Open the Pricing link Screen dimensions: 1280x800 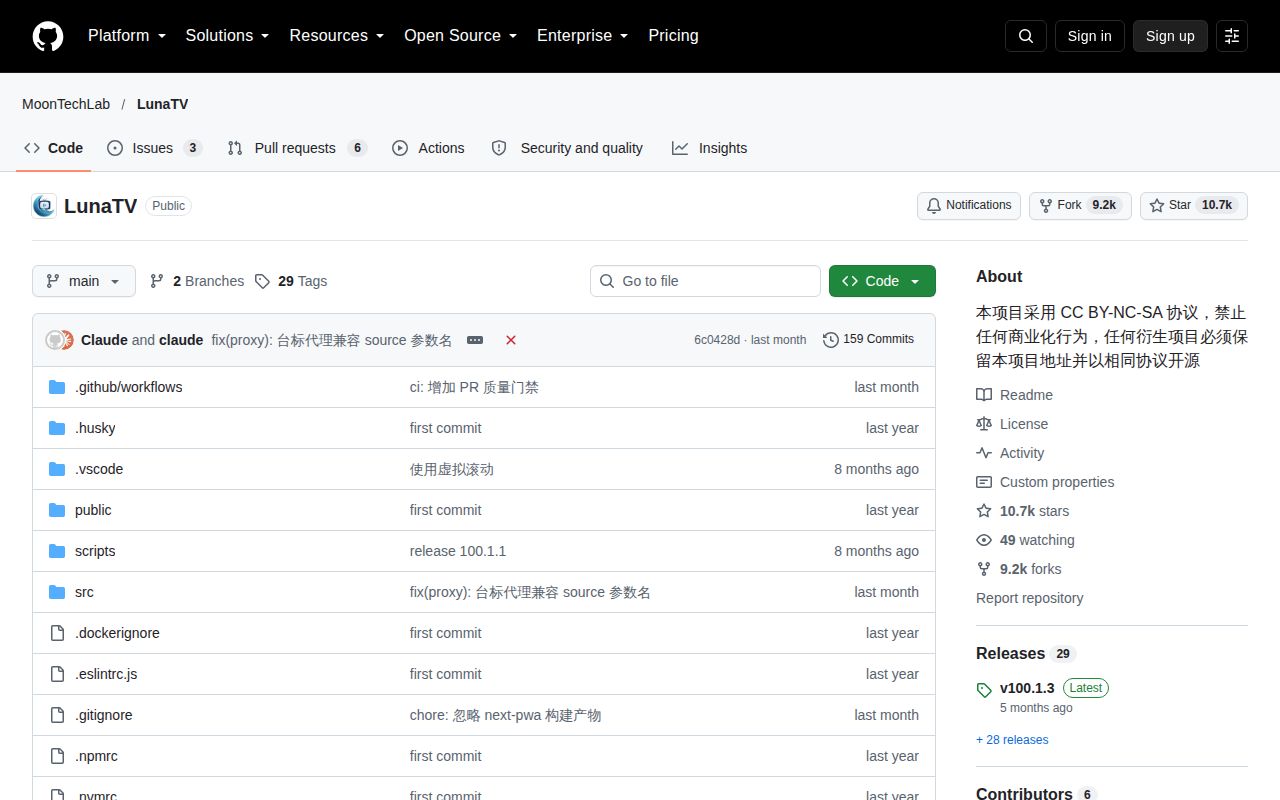673,36
